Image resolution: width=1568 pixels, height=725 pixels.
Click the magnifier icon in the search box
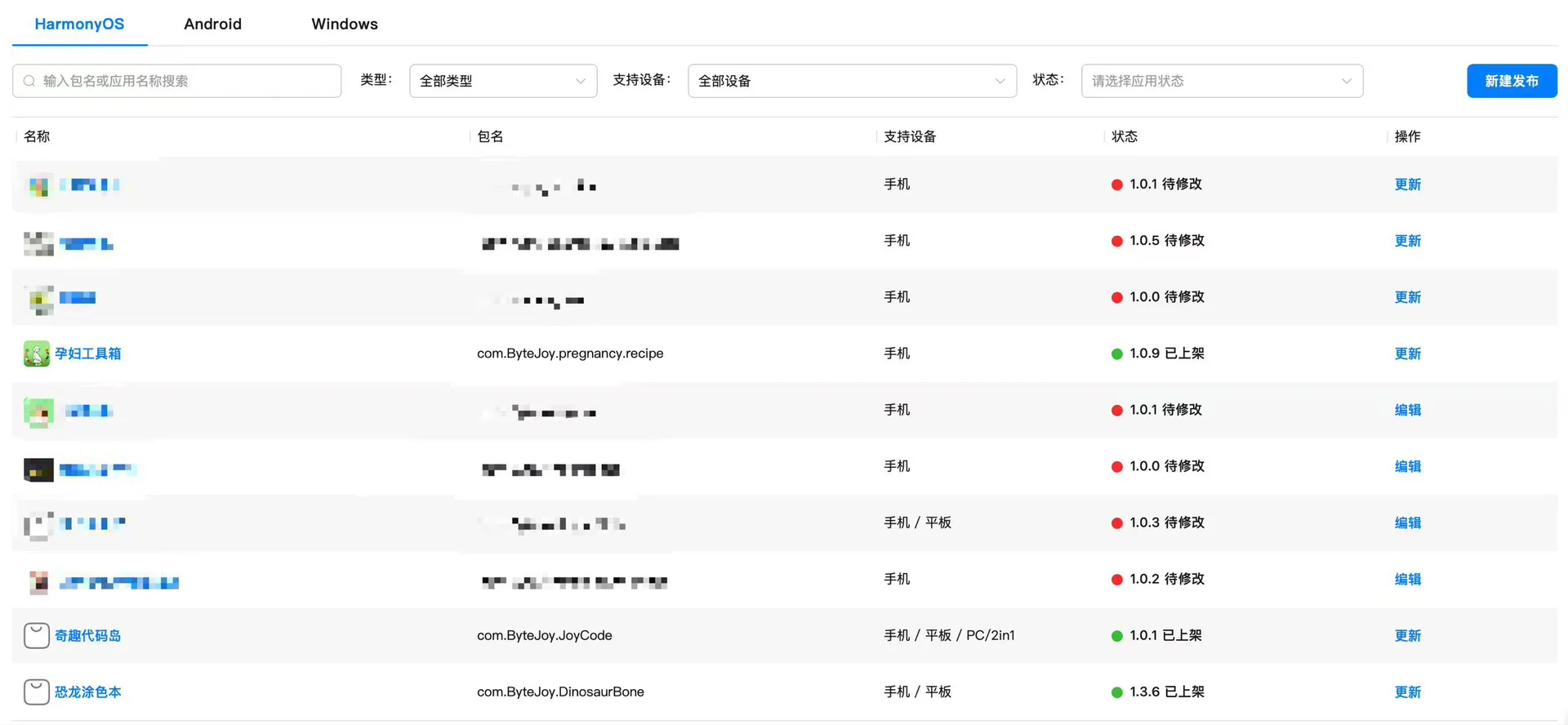[x=29, y=81]
